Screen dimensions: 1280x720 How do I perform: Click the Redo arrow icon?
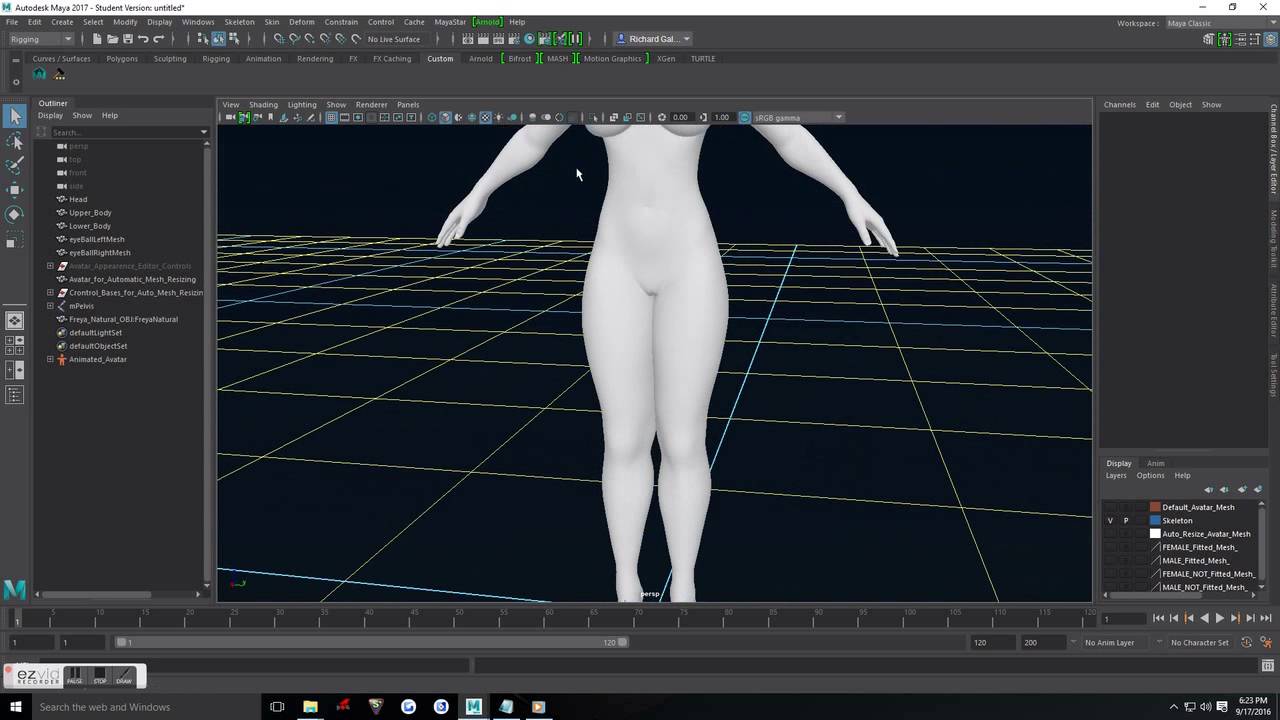click(x=159, y=39)
